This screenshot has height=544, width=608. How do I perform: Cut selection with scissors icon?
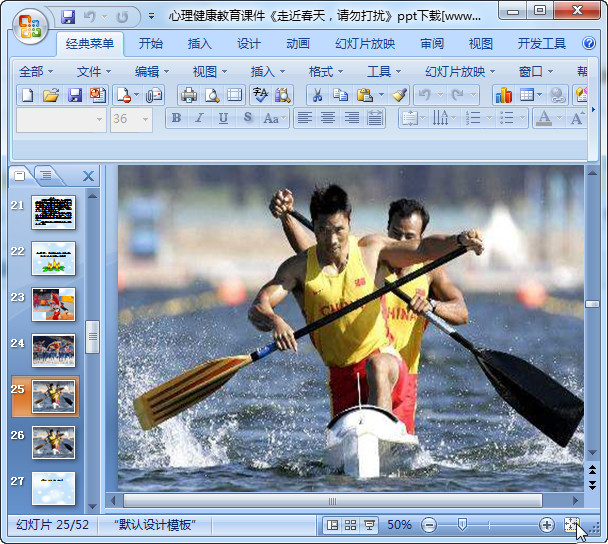tap(317, 95)
